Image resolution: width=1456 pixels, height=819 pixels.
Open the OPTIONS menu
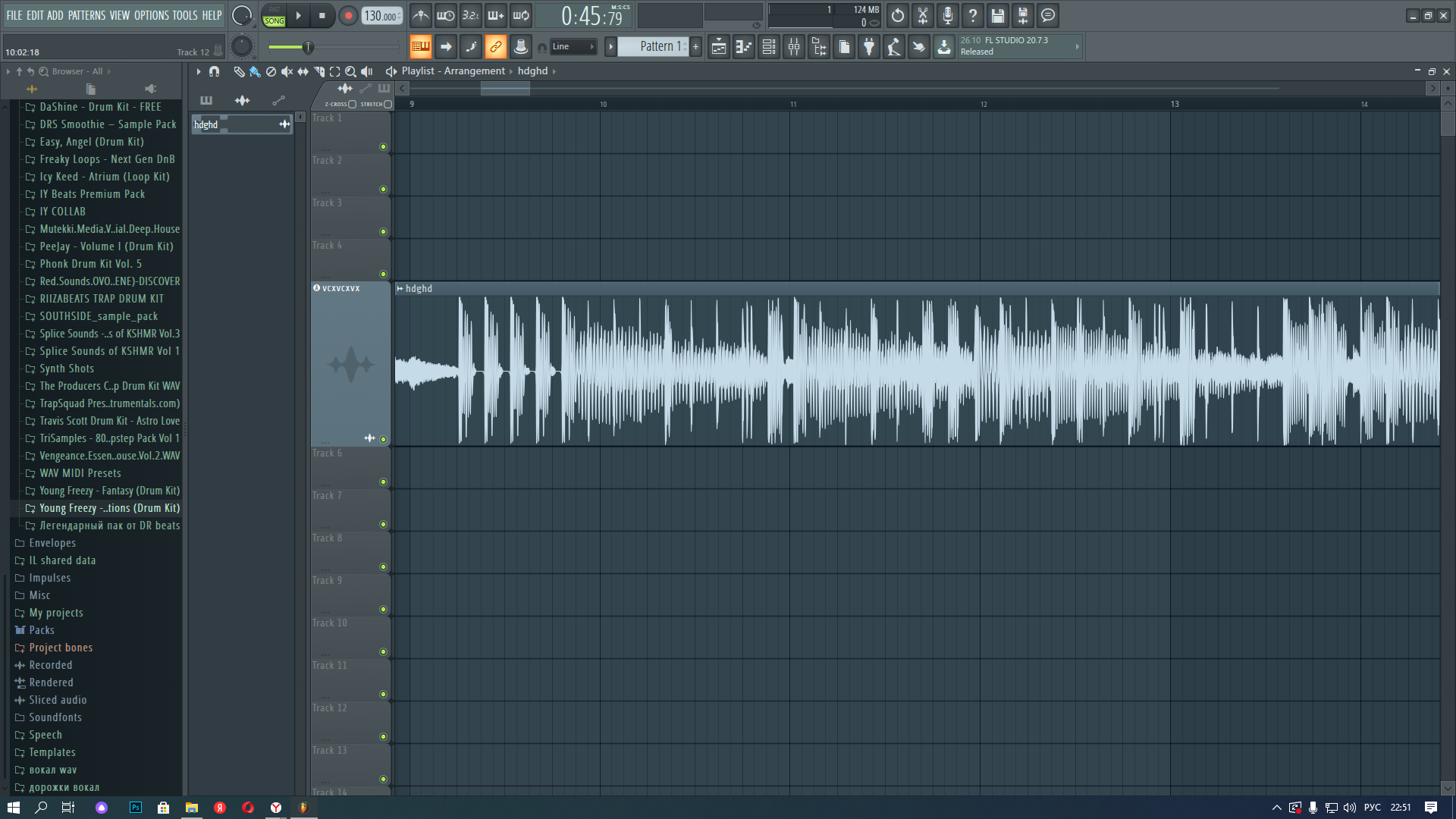(x=152, y=15)
